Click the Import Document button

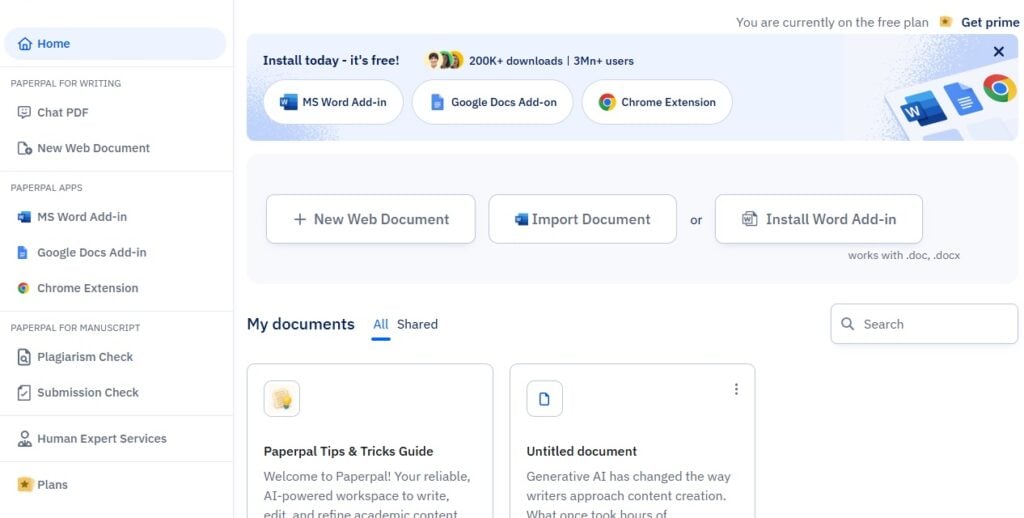583,219
